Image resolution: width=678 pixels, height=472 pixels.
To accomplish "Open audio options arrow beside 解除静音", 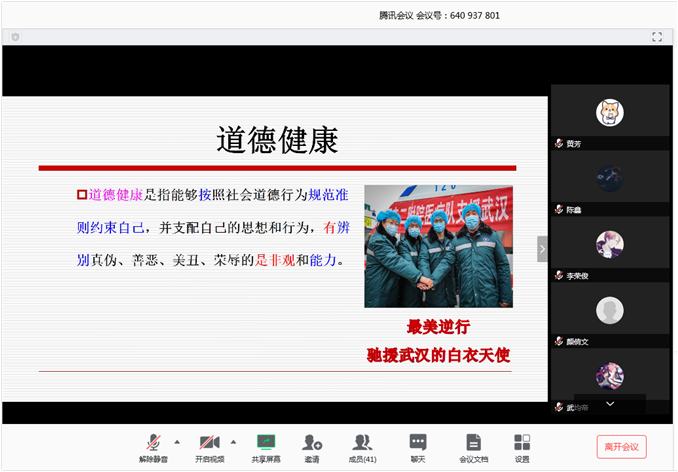I will pos(177,441).
